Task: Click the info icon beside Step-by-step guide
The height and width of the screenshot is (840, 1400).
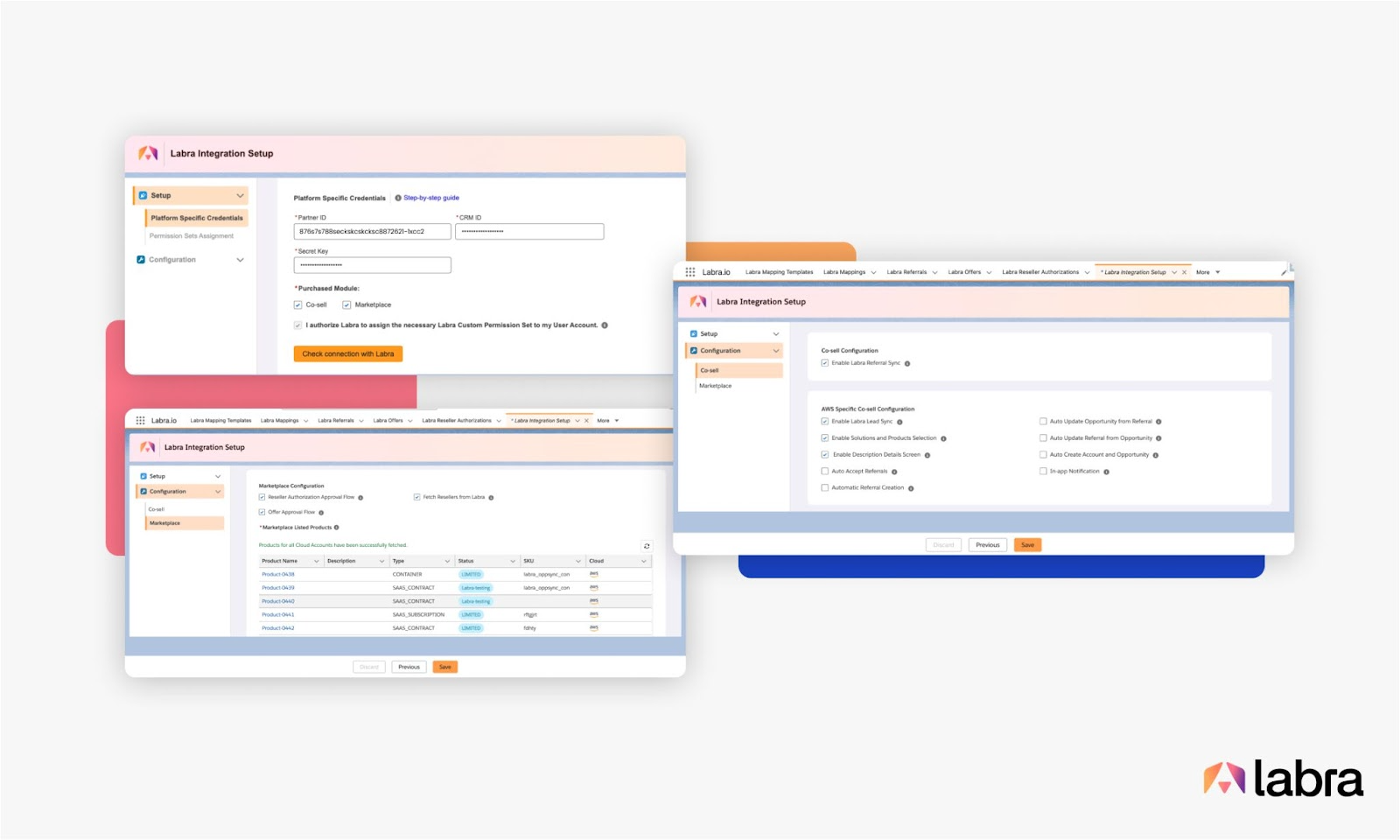Action: coord(398,198)
